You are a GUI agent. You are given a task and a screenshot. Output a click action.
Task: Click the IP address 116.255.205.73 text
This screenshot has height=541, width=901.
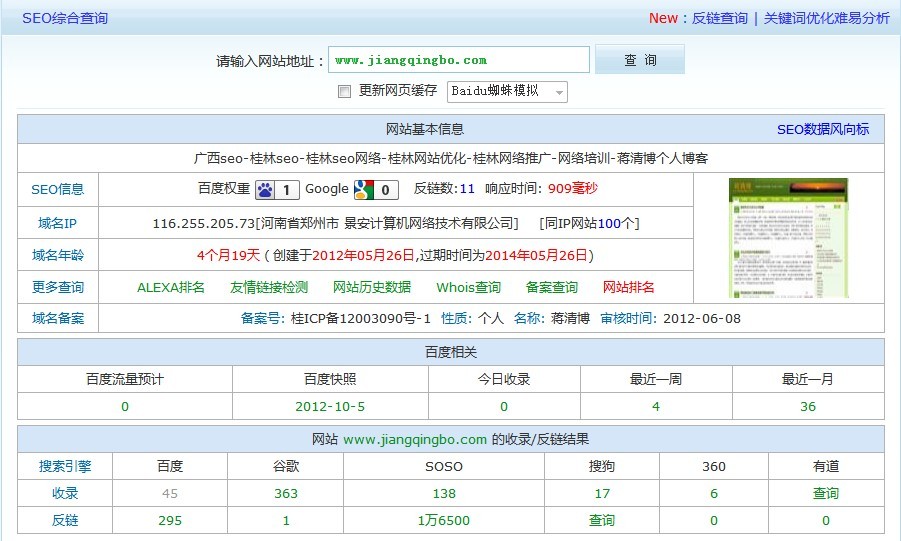click(x=203, y=224)
